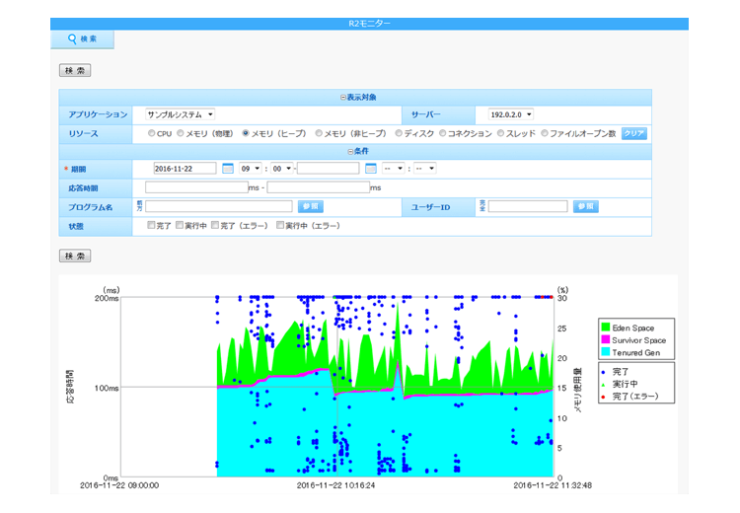Click the green Eden Space legend swatch
740x513 pixels.
pos(605,327)
